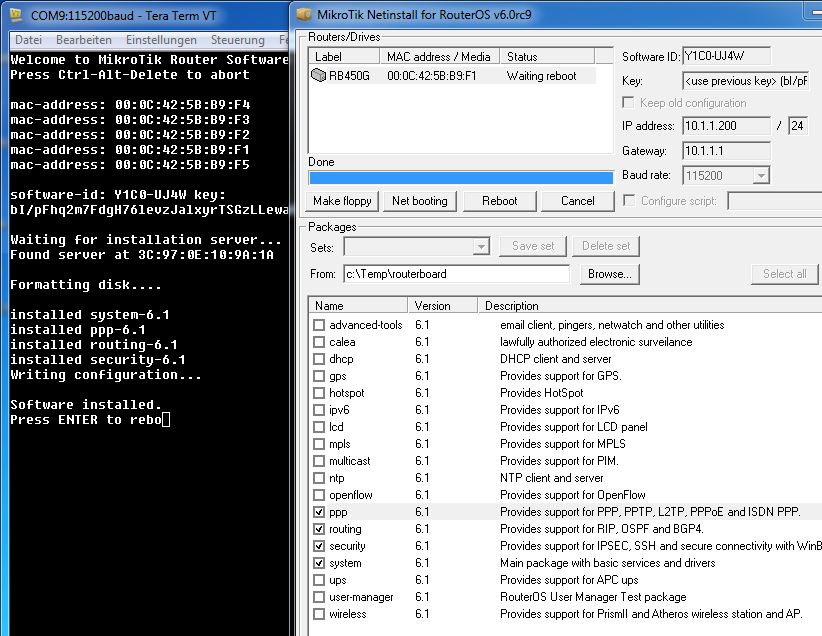Select the 'openflow' package name
Screen dimensions: 822x636
tap(351, 495)
